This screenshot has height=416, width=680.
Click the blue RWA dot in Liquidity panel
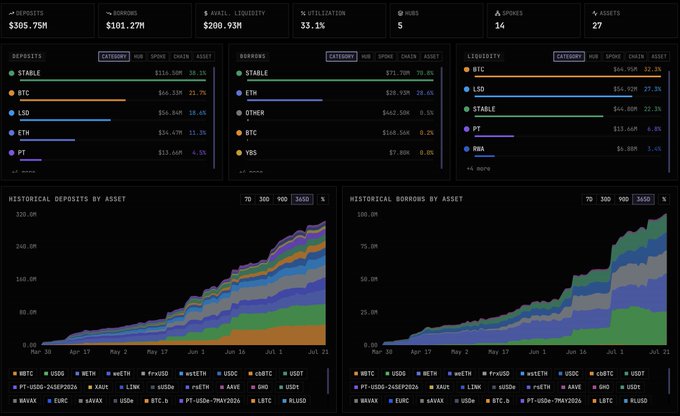(467, 149)
